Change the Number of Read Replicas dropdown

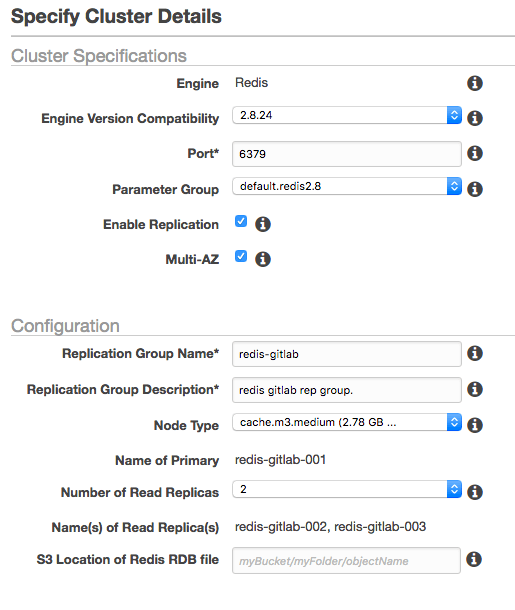(x=347, y=489)
